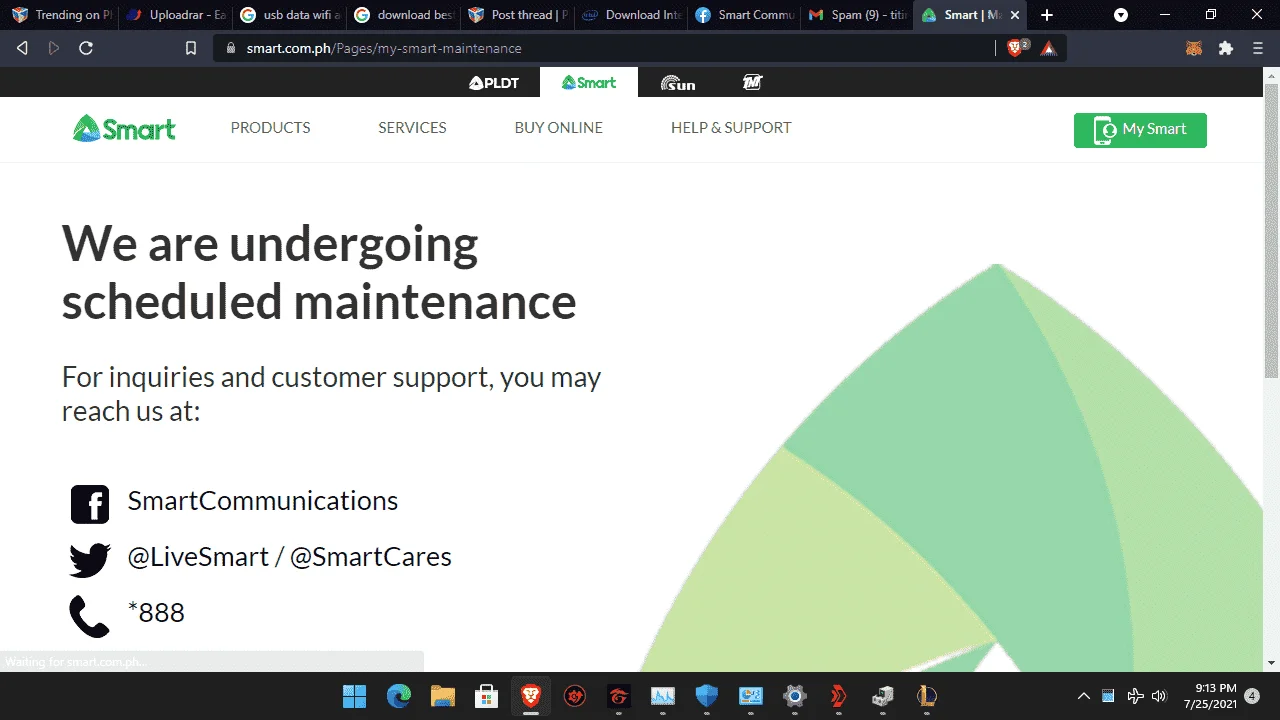Open the Extensions puzzle piece icon

[1226, 48]
